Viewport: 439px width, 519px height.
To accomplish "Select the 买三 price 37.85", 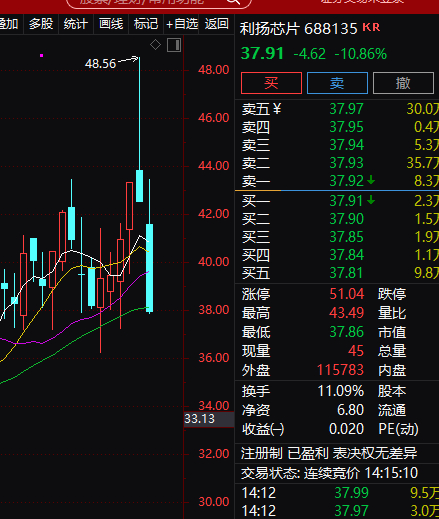I will tap(346, 237).
